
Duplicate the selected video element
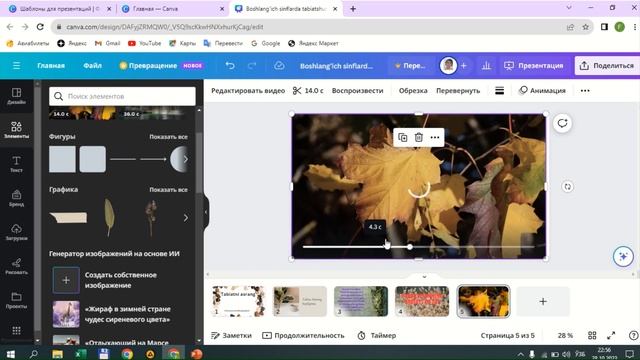click(402, 138)
